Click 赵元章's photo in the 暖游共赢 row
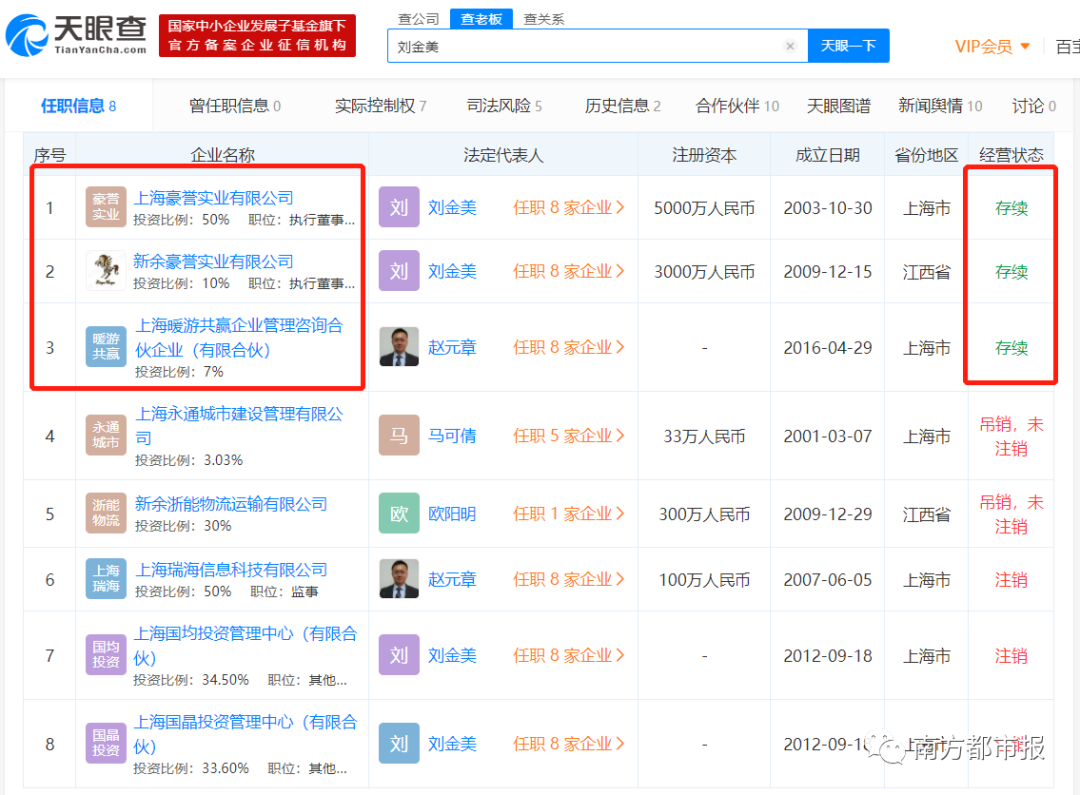Viewport: 1080px width, 795px height. coord(399,347)
